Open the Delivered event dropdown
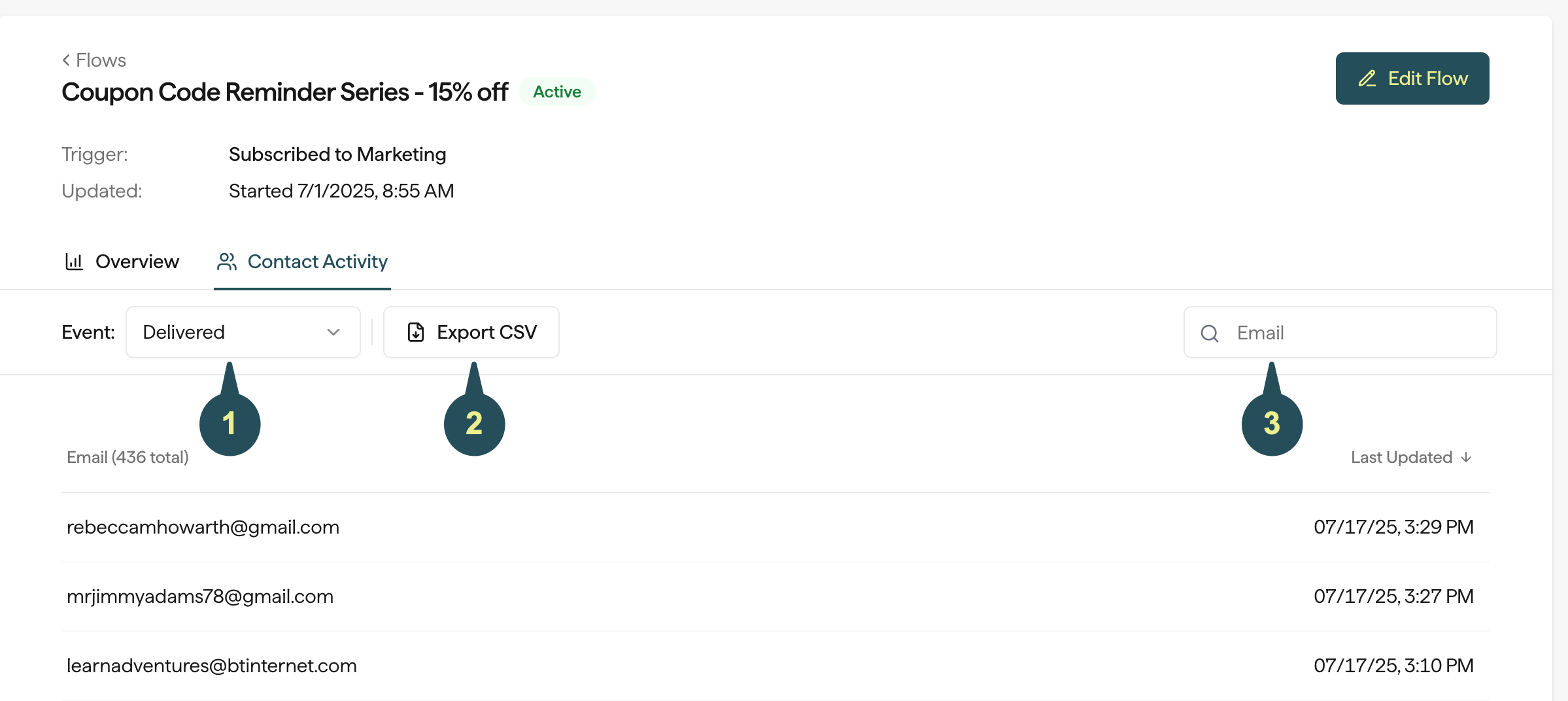 [x=243, y=332]
